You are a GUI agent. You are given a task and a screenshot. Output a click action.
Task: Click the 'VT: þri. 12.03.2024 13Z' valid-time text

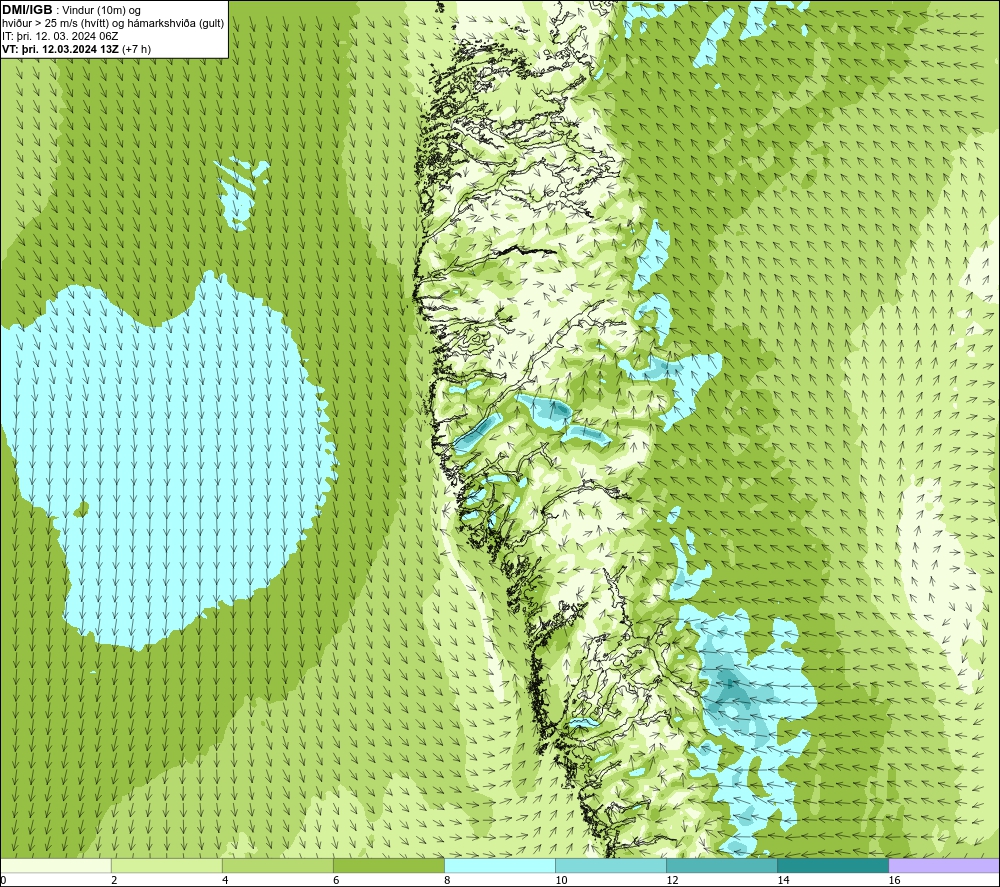point(59,49)
